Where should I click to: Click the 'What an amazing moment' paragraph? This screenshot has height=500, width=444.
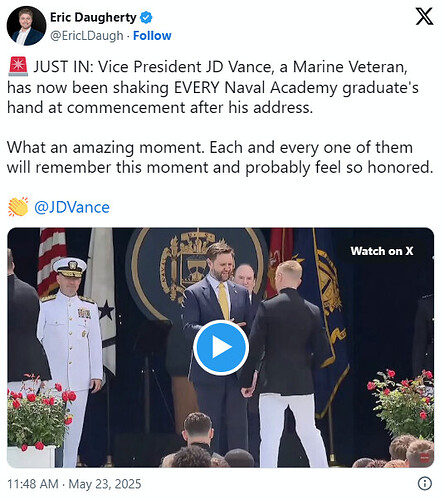(220, 157)
